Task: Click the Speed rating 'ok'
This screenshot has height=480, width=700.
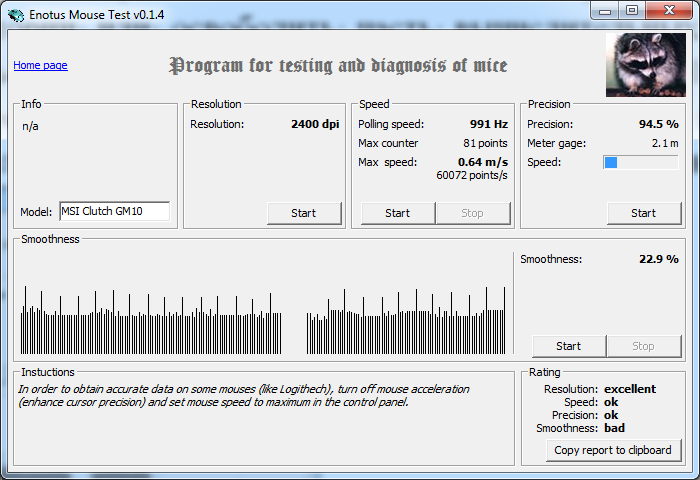Action: point(611,402)
